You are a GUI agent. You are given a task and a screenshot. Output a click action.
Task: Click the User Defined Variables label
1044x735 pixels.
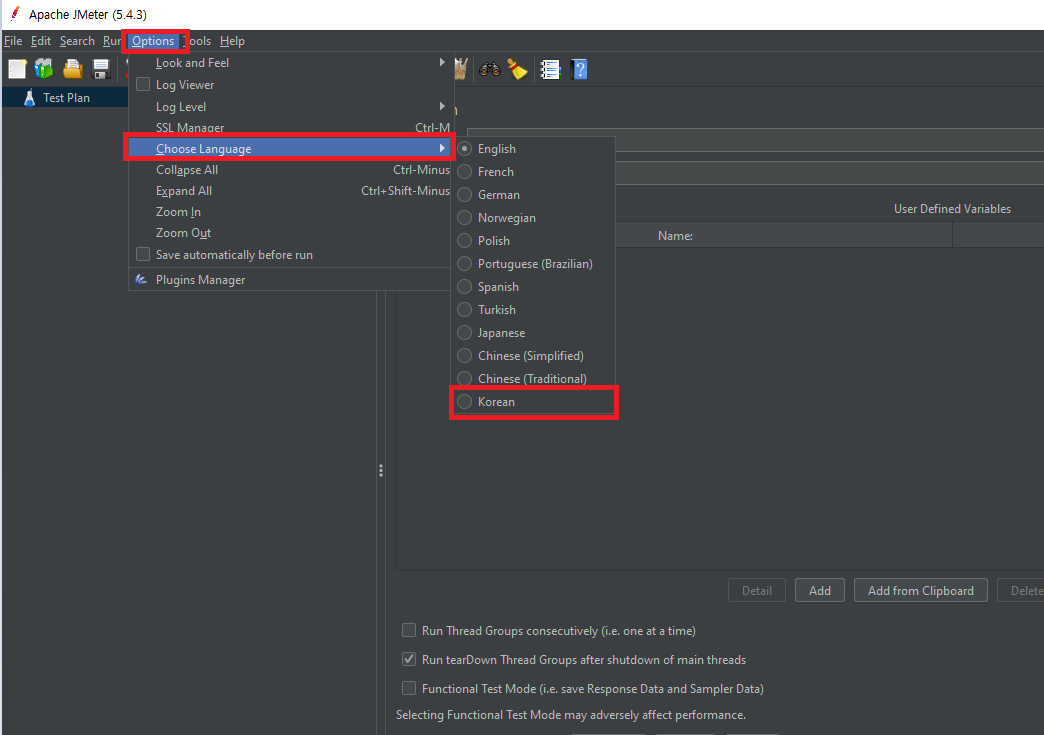click(x=952, y=209)
